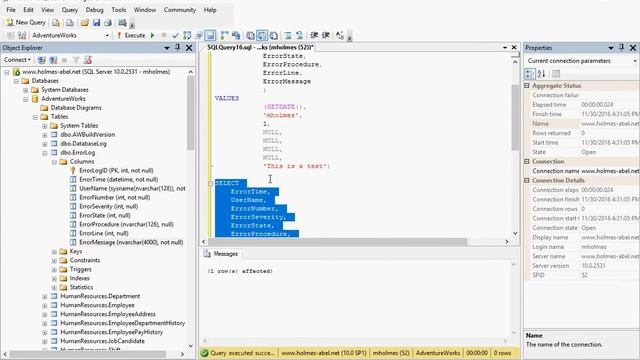Viewport: 640px width, 360px height.
Task: Open the Activity Monitor toolbar icon
Action: (122, 22)
